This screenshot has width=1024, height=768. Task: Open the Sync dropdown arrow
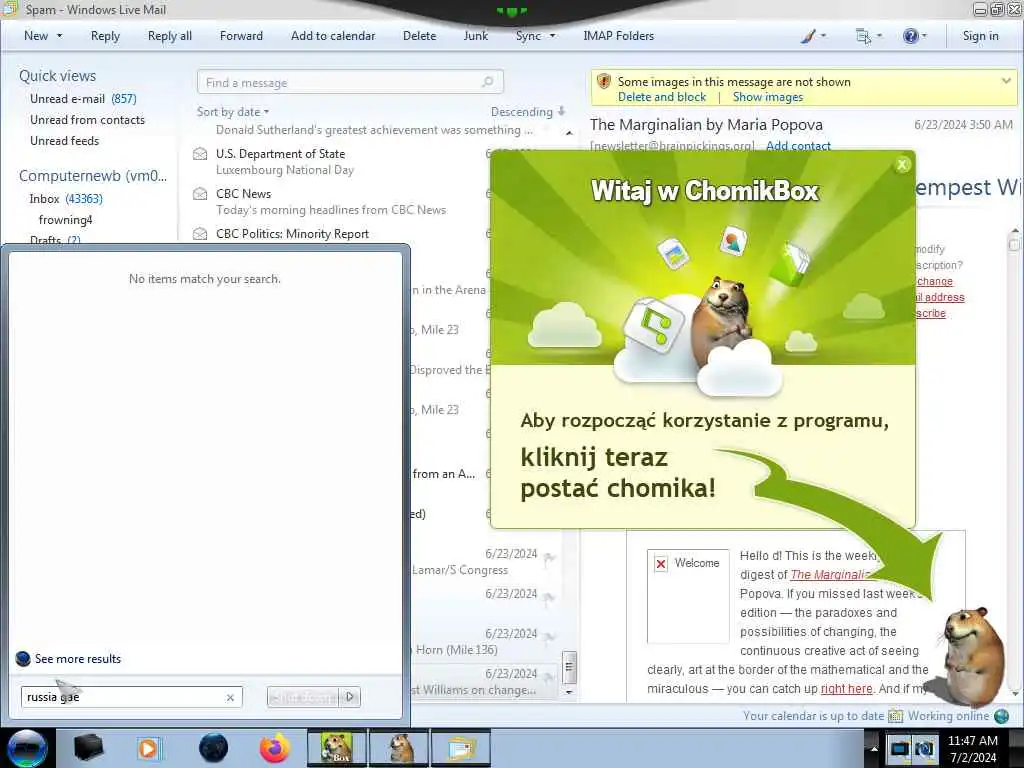pos(552,36)
